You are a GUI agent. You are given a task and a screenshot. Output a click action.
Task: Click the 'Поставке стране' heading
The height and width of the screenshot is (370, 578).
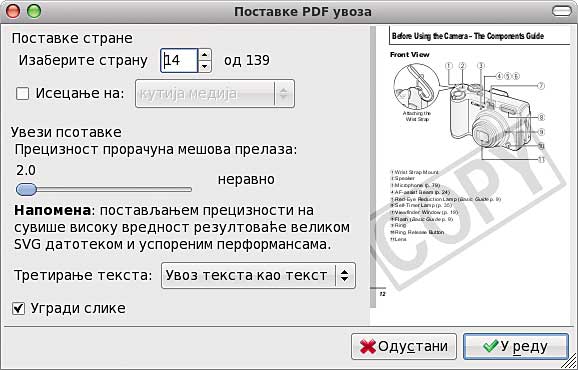click(72, 38)
